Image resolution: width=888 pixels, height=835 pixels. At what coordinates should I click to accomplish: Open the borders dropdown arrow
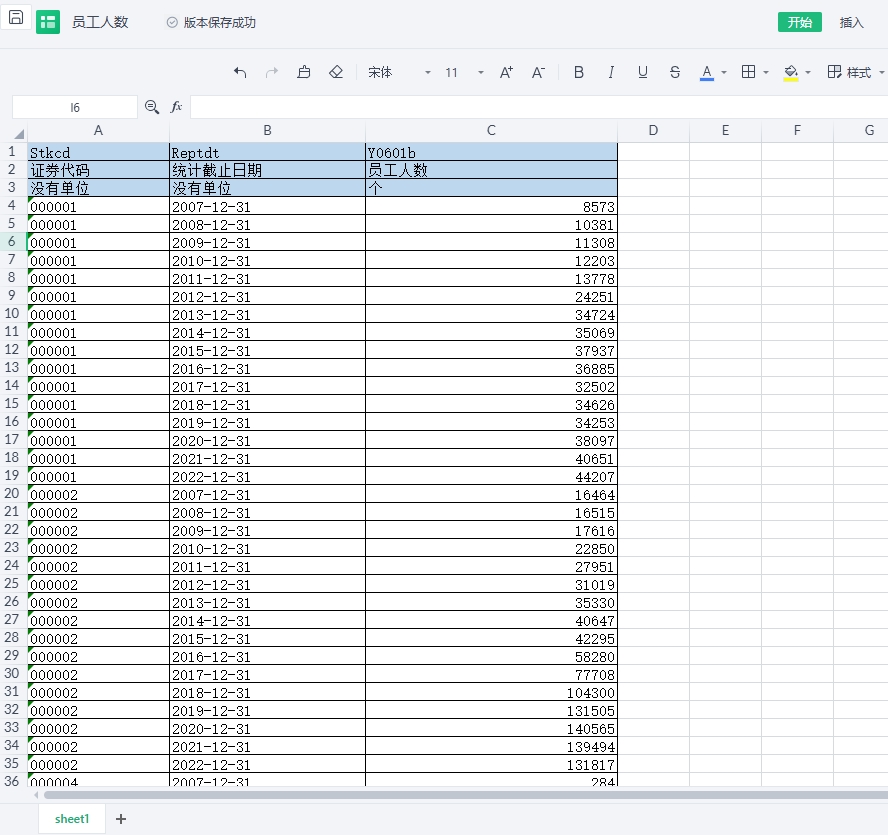tap(766, 72)
